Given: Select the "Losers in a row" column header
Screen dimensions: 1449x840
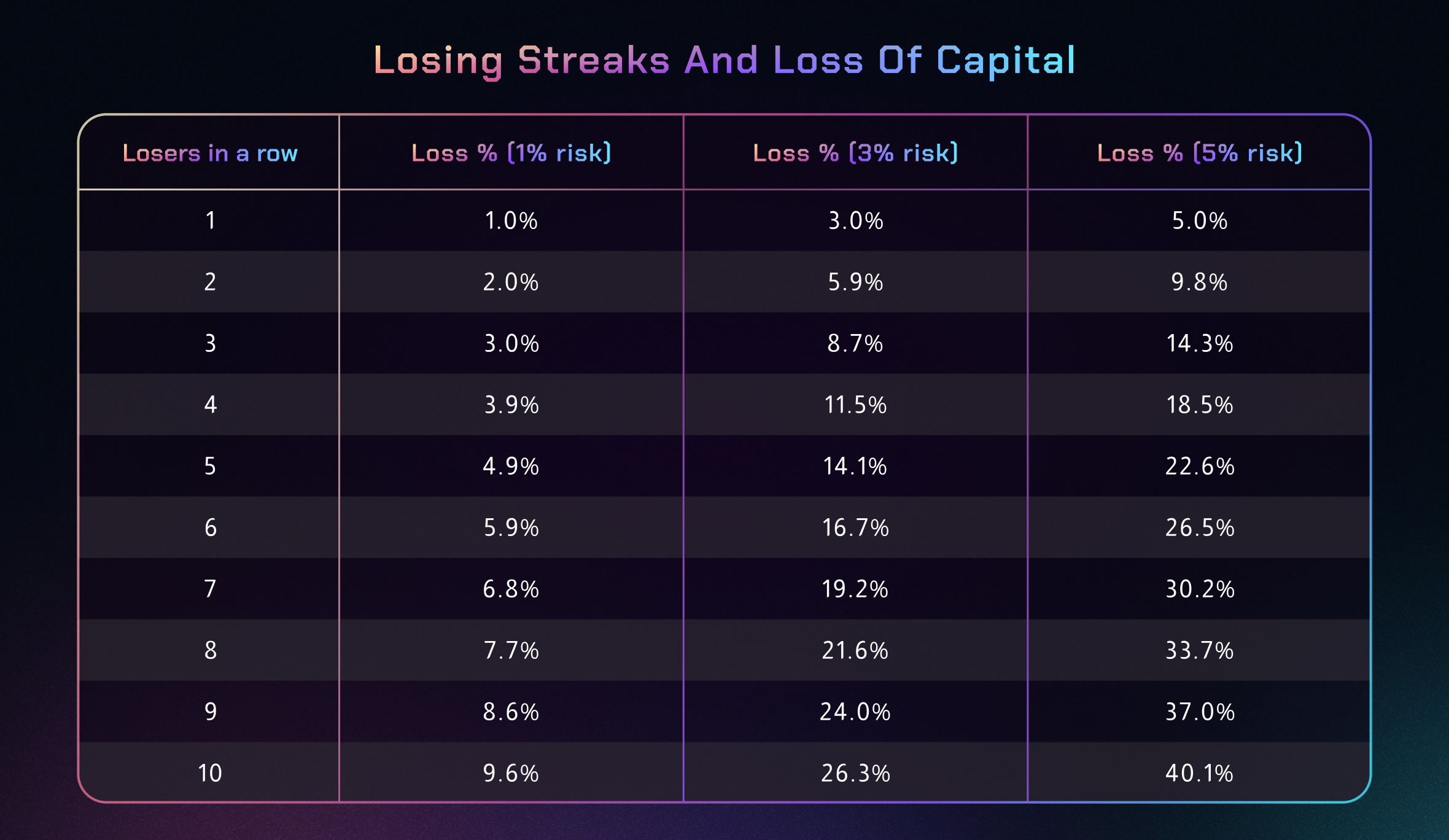Looking at the screenshot, I should (210, 153).
